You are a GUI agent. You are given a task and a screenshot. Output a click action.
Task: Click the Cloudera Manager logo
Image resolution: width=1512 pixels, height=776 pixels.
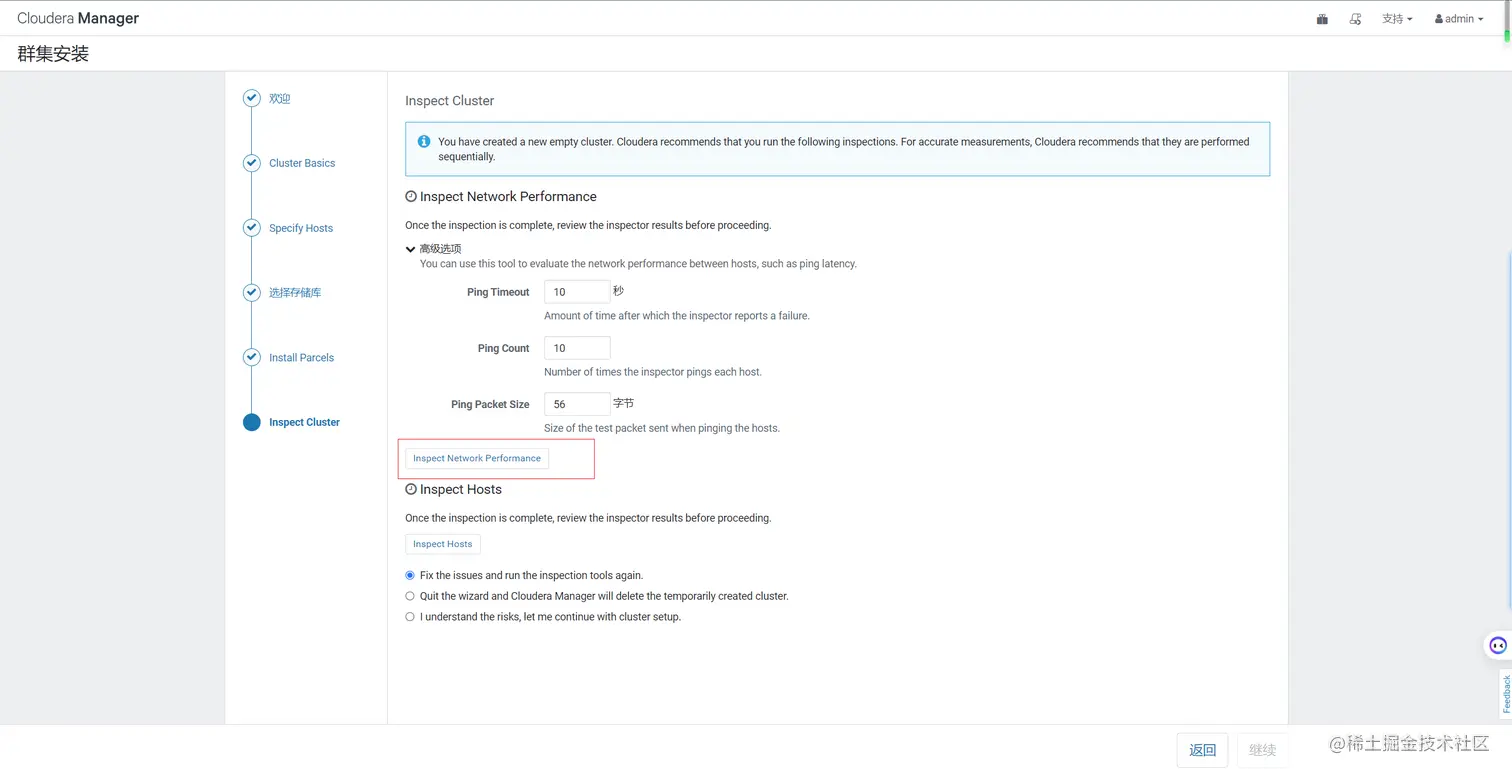point(78,18)
